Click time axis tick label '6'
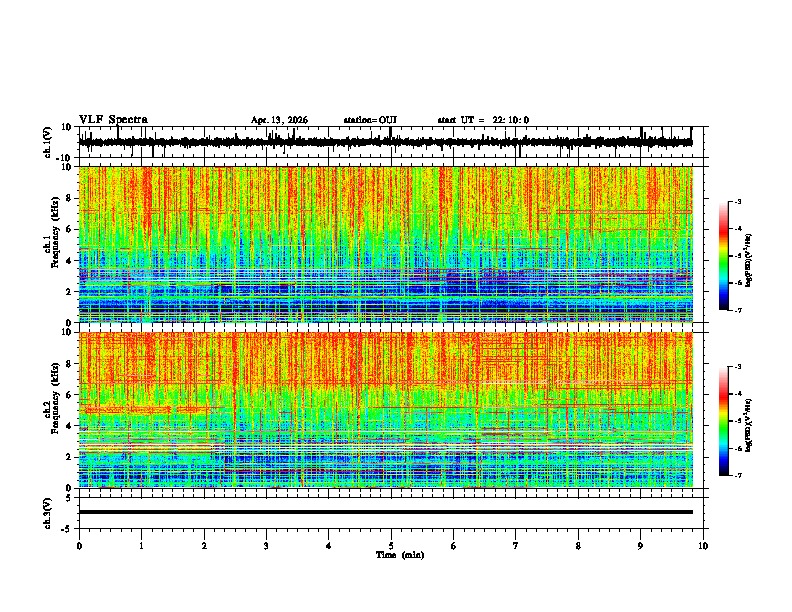Screen dimensions: 792x612 click(x=454, y=546)
